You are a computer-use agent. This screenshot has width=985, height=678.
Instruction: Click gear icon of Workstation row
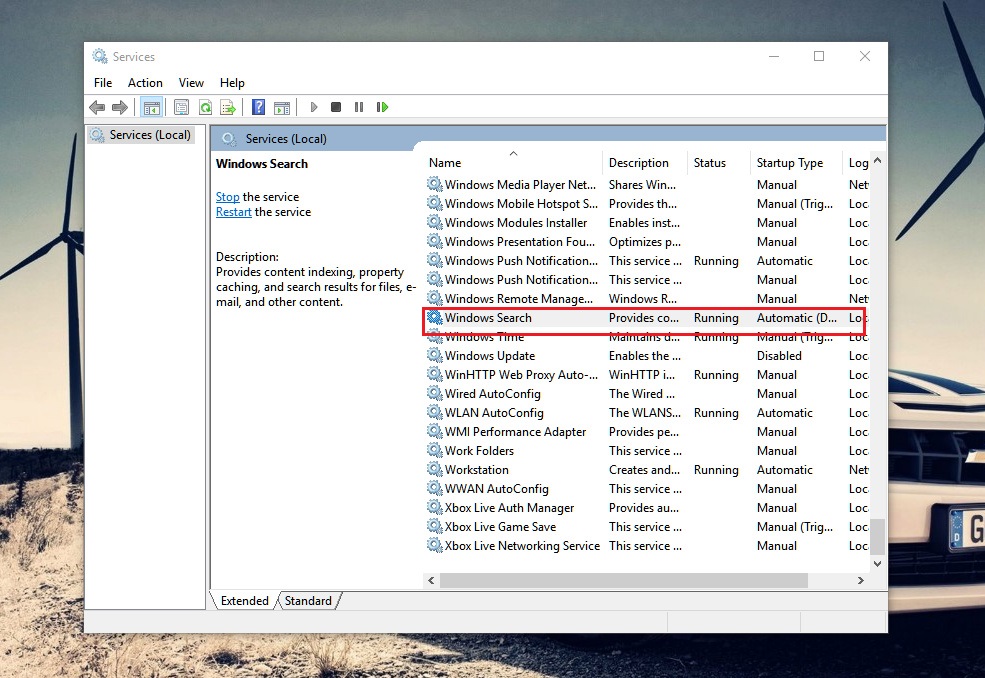point(435,469)
